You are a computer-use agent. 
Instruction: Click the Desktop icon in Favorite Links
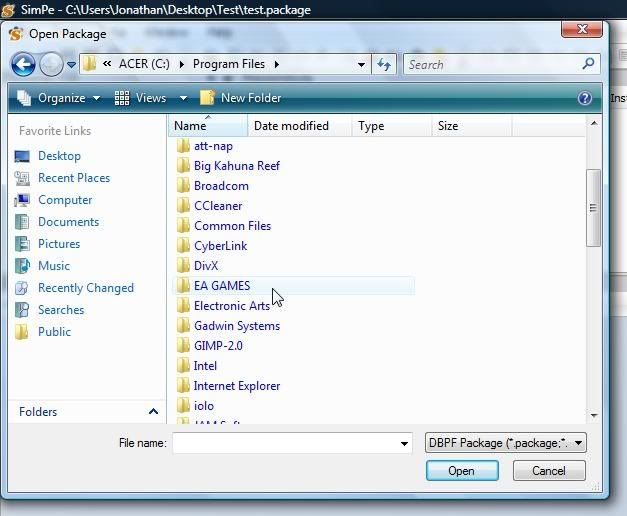tap(22, 156)
